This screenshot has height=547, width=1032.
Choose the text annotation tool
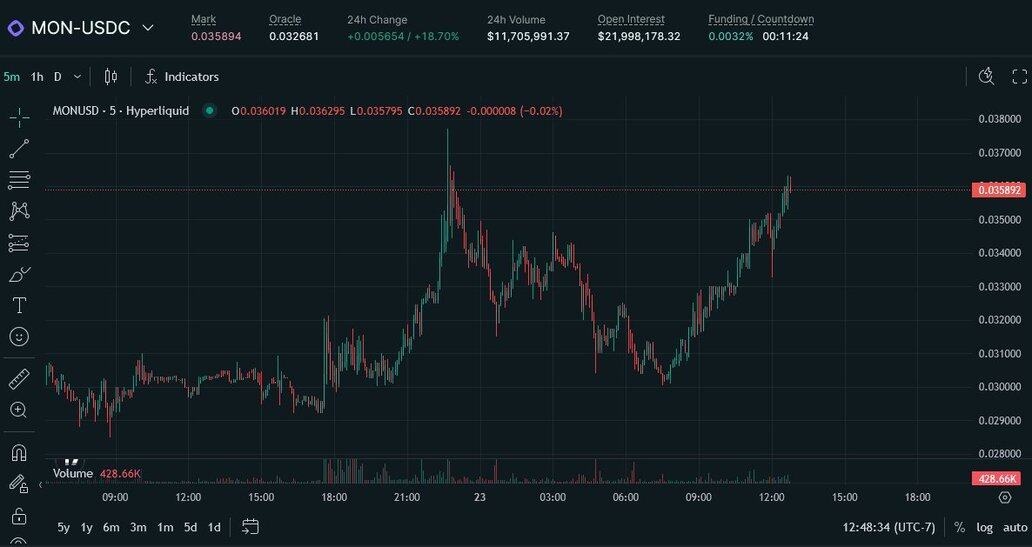(x=19, y=305)
